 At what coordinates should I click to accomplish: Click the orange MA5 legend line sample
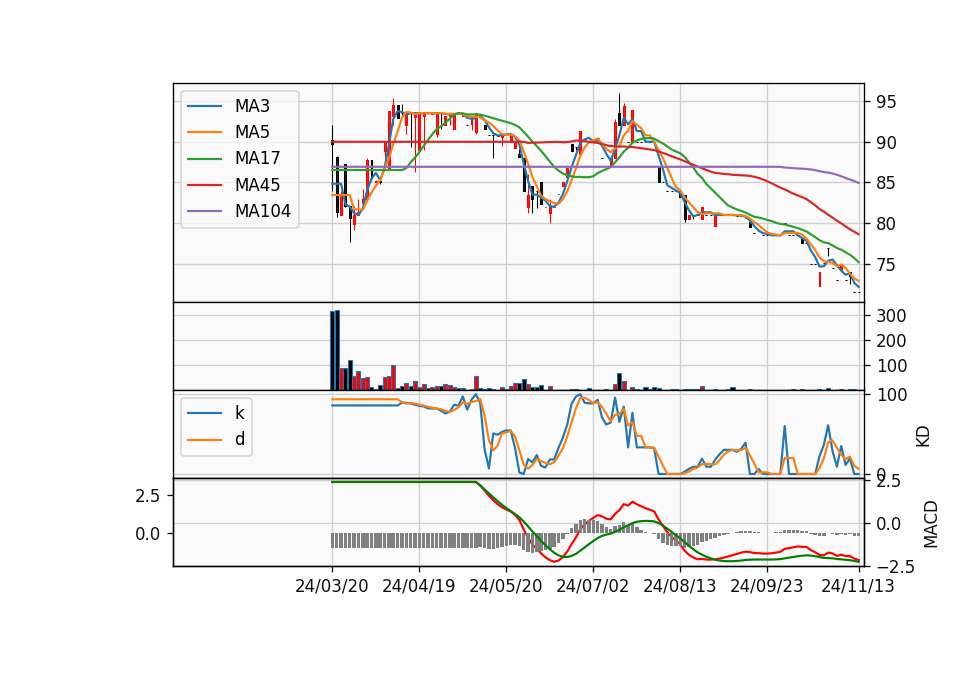click(x=204, y=133)
